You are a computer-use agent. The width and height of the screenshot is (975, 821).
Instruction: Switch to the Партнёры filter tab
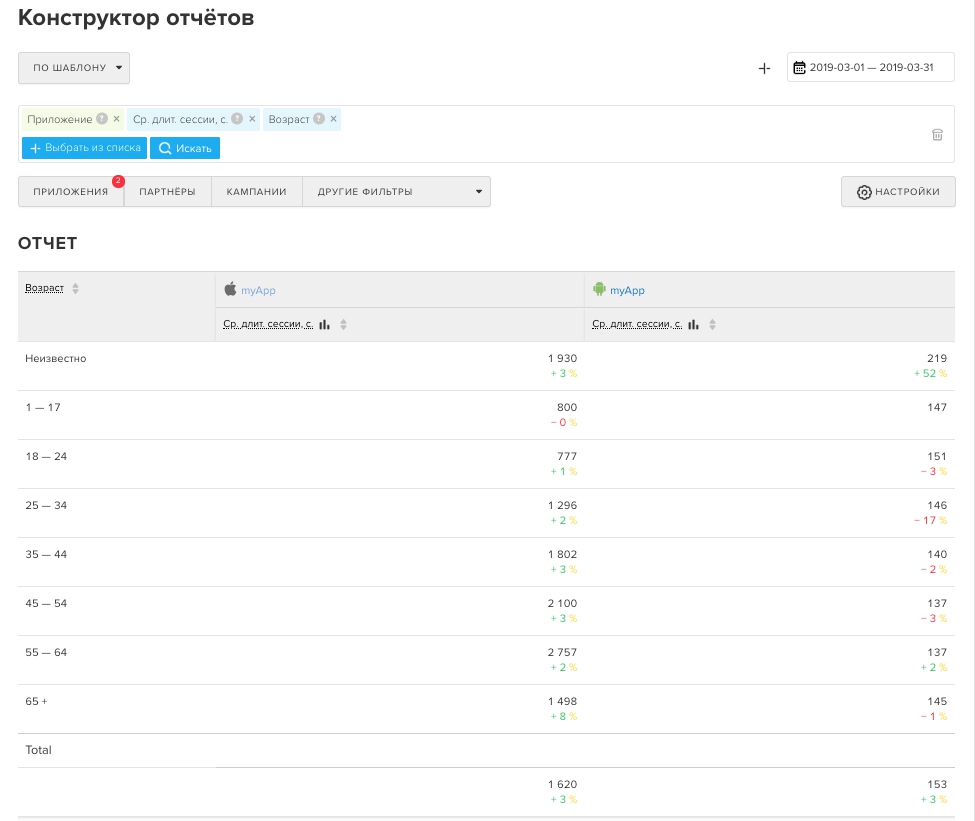(x=167, y=192)
